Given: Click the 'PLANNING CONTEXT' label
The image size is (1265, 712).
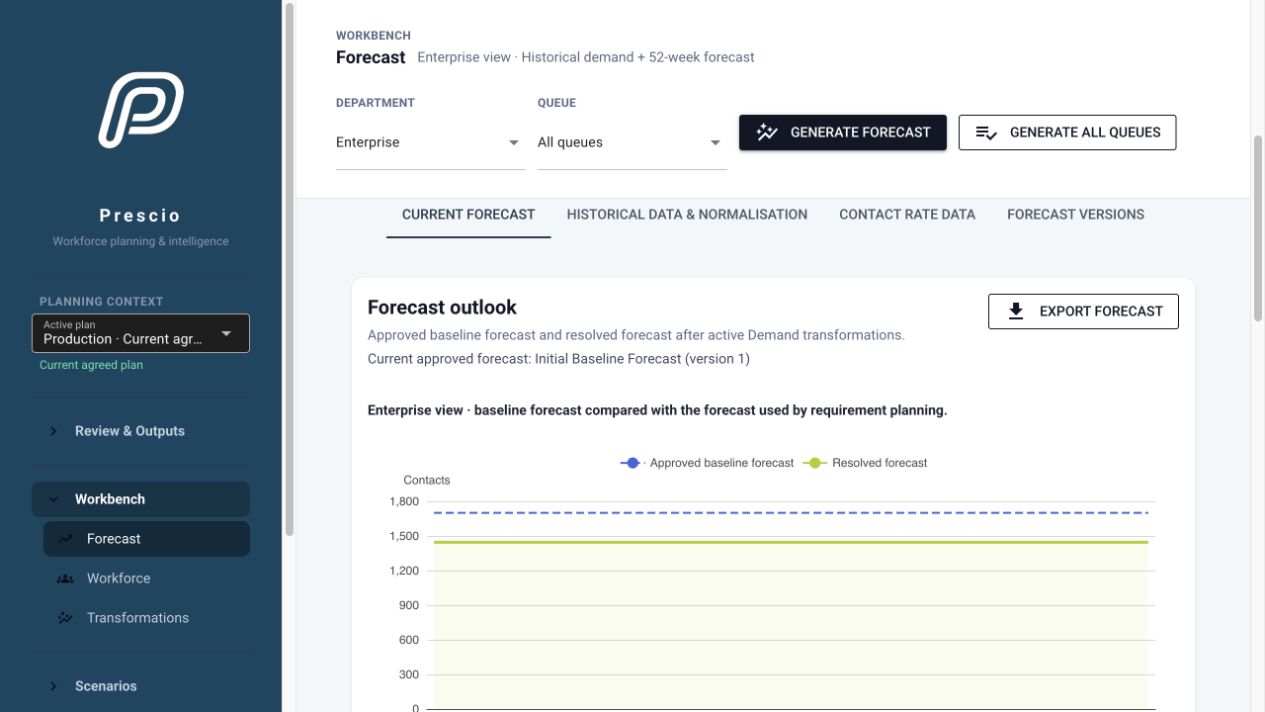Looking at the screenshot, I should pos(101,301).
